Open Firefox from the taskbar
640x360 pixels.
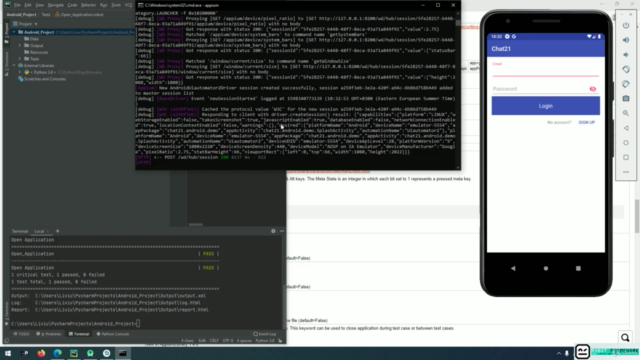(41, 353)
